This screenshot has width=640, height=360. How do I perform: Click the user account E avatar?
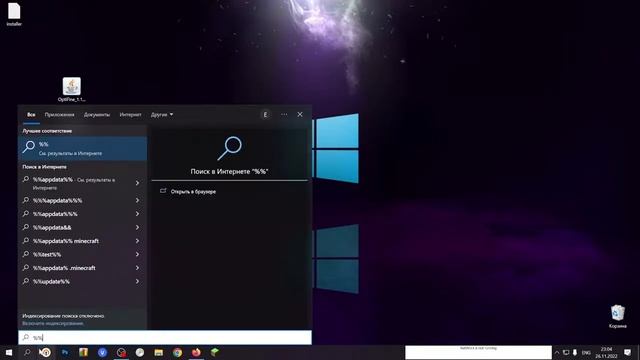265,115
